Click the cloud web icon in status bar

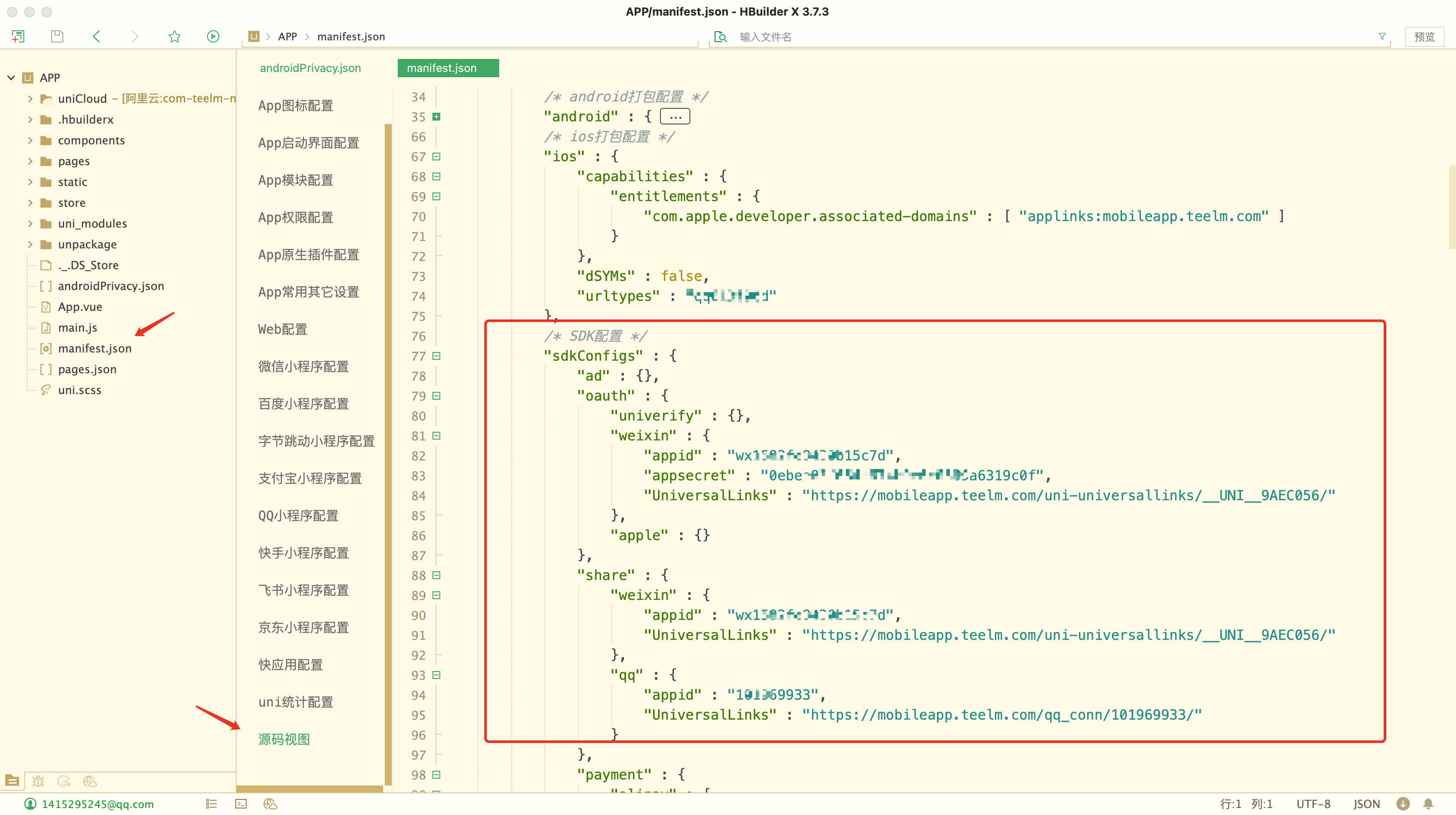(270, 804)
